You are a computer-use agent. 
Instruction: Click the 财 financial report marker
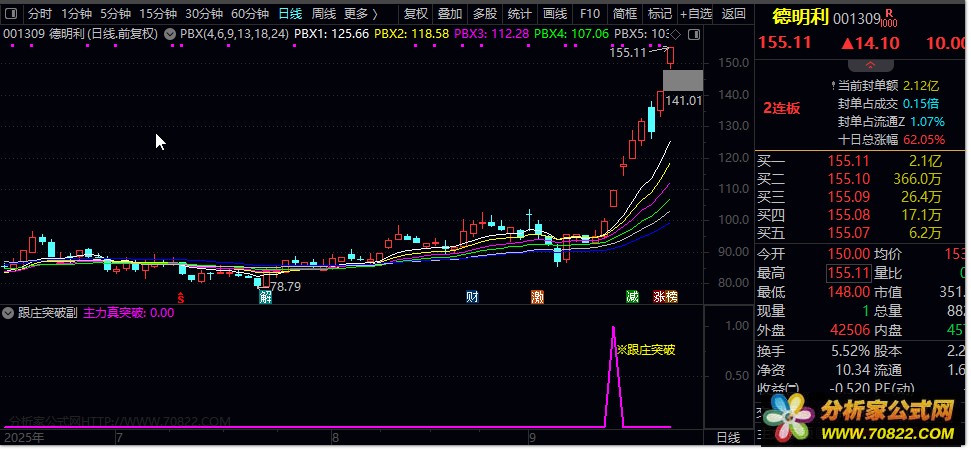[x=472, y=297]
